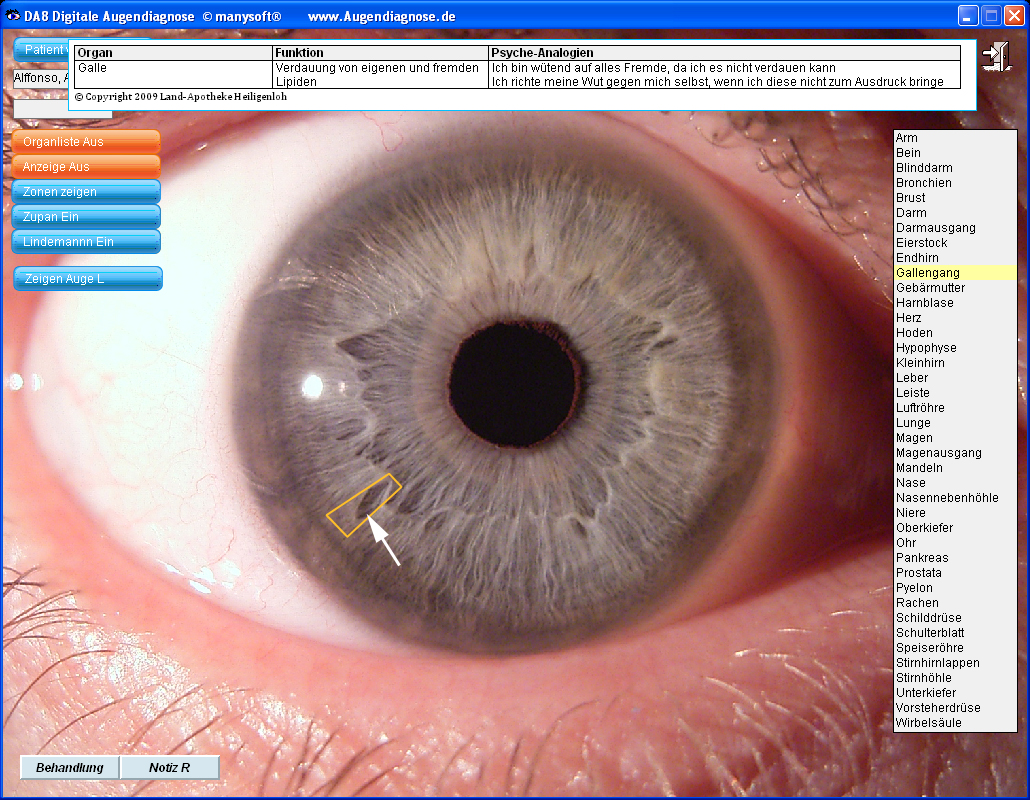Screen dimensions: 1030x800
Task: Click the eye icon in title bar
Action: 12,16
